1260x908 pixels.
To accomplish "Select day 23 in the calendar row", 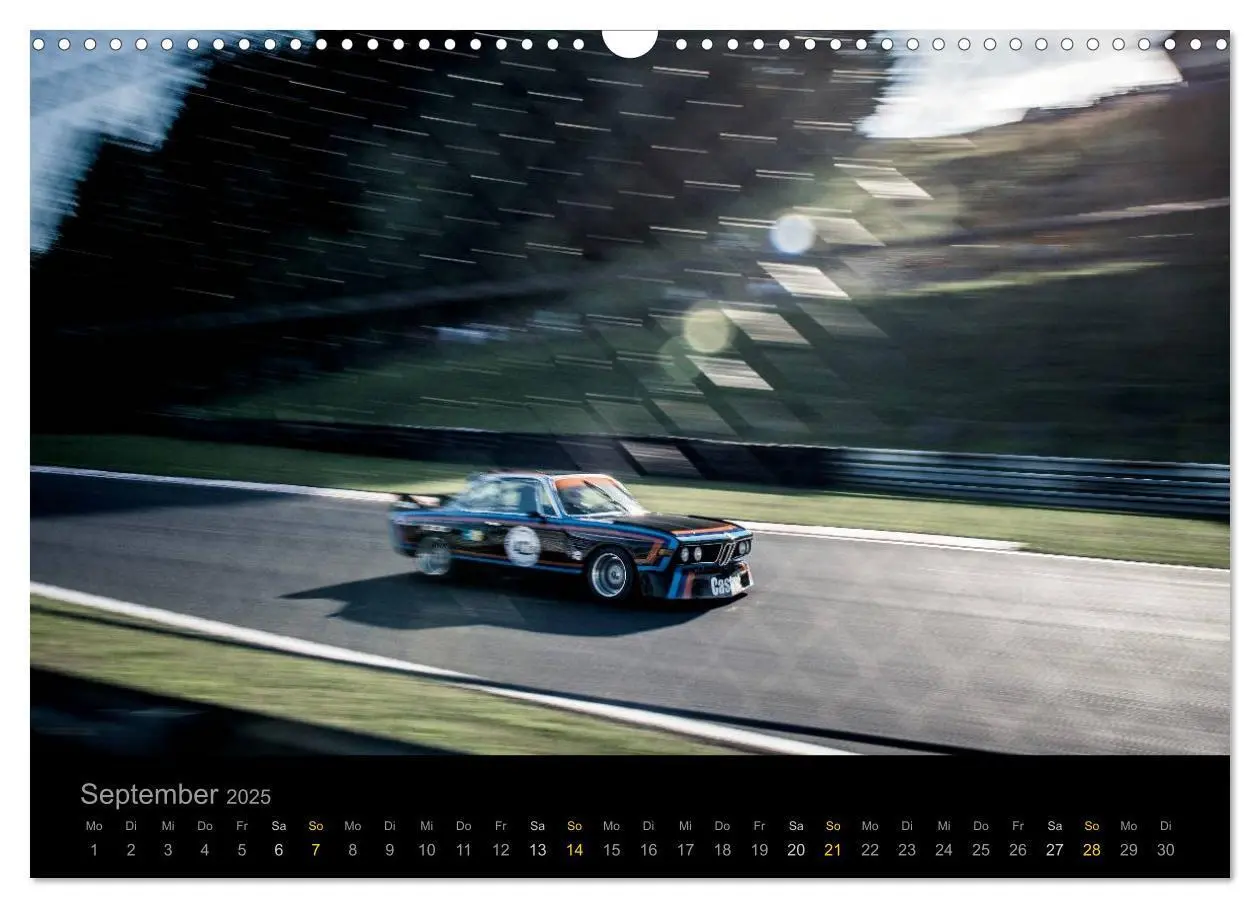I will (907, 850).
